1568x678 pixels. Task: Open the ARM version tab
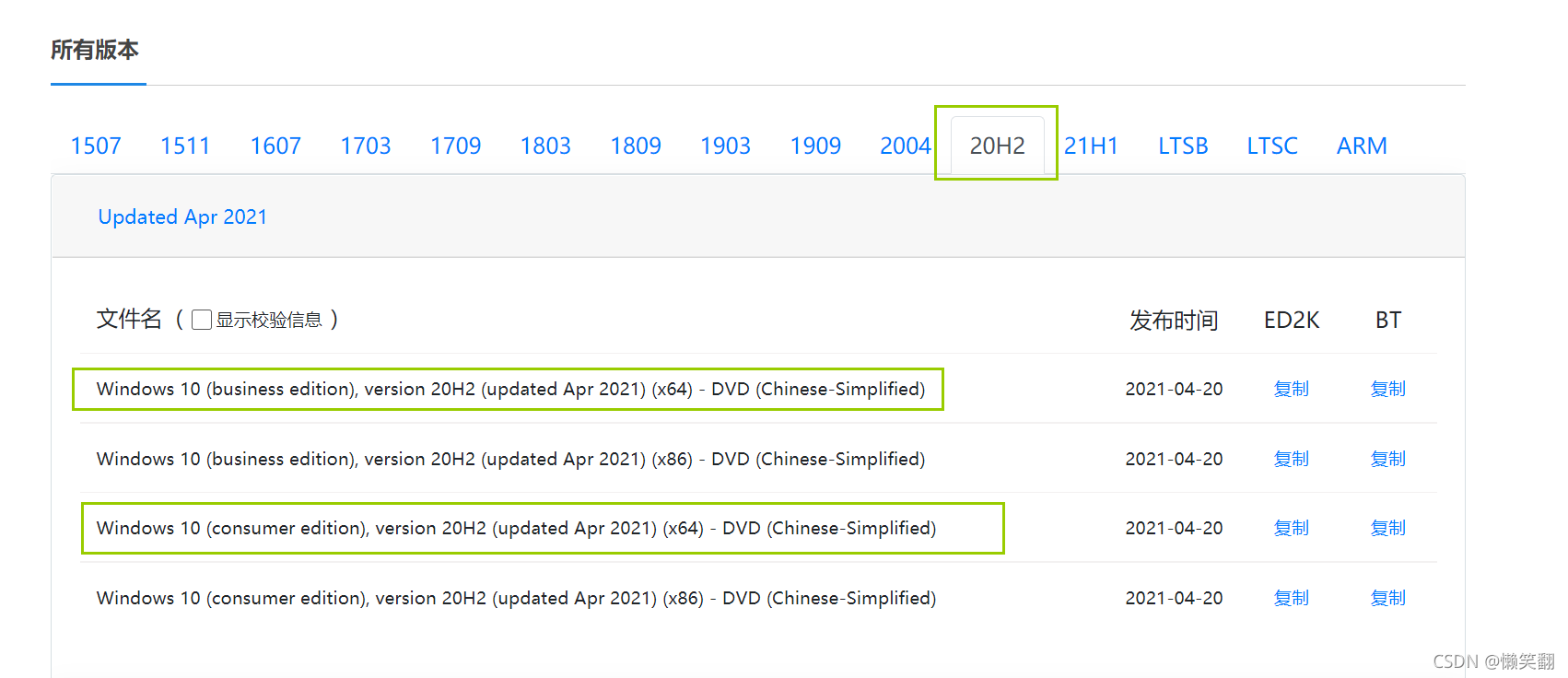pyautogui.click(x=1362, y=146)
